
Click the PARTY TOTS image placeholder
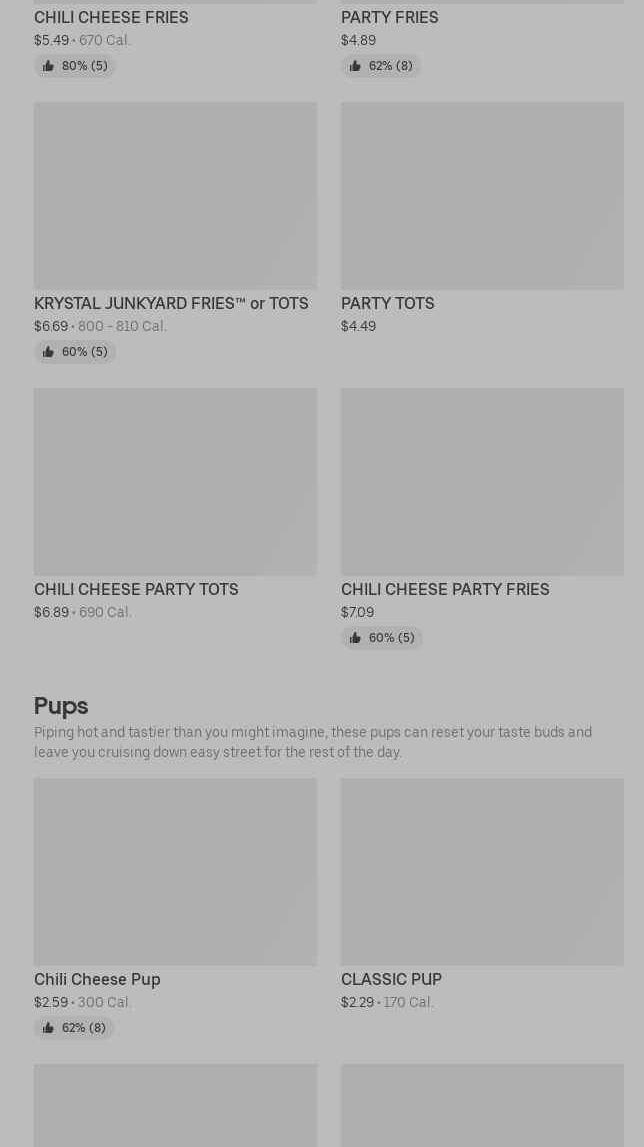(x=482, y=195)
